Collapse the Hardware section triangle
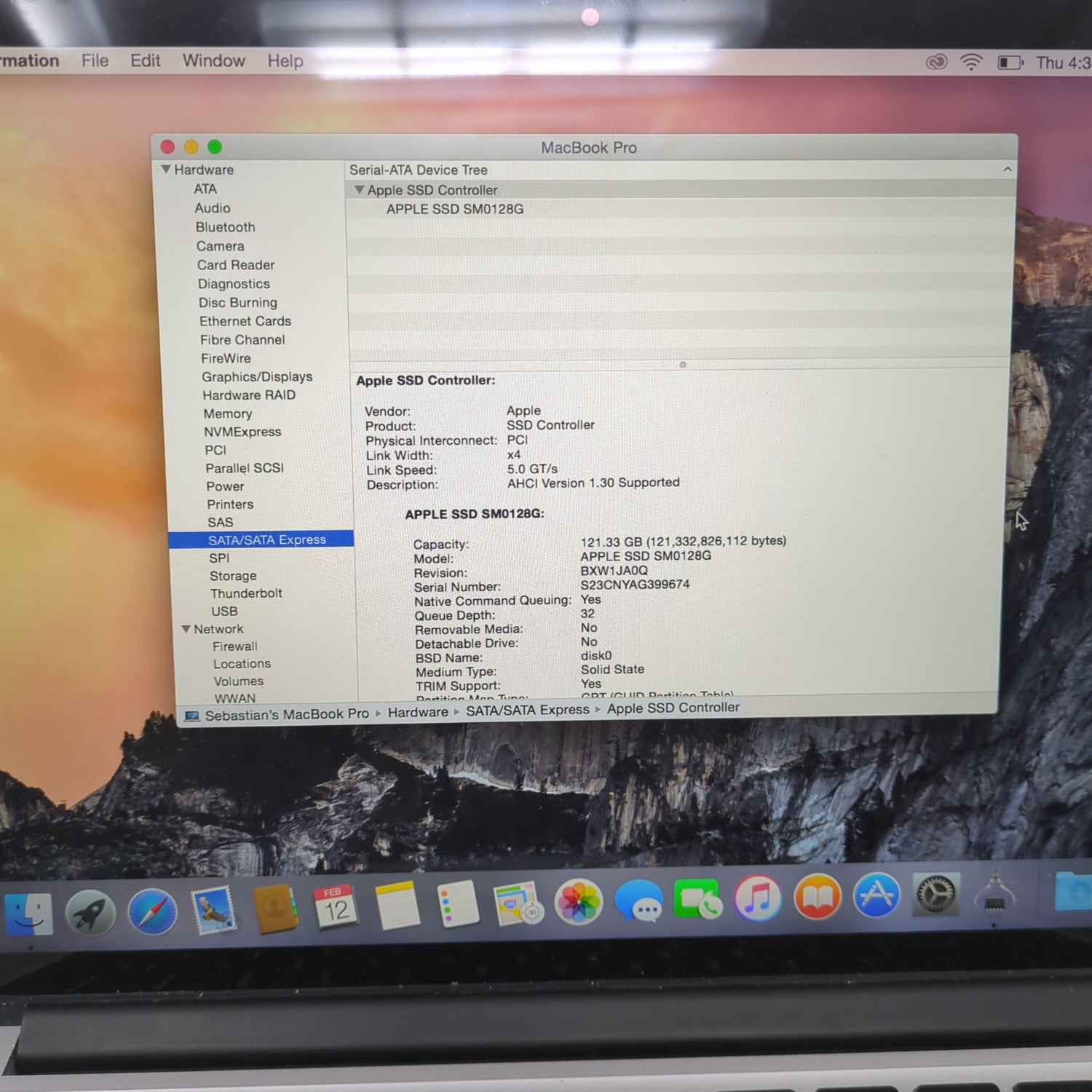 (166, 170)
